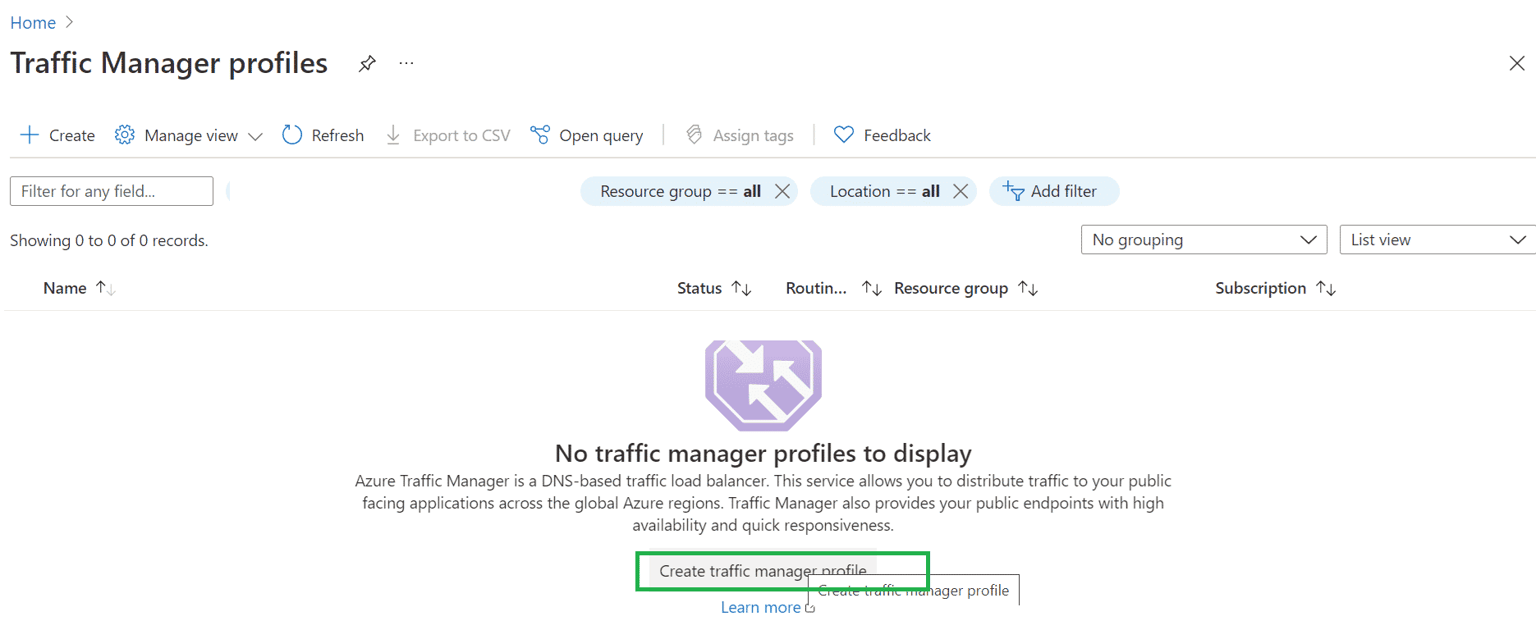Click Open query in the toolbar
The height and width of the screenshot is (639, 1536).
point(586,135)
